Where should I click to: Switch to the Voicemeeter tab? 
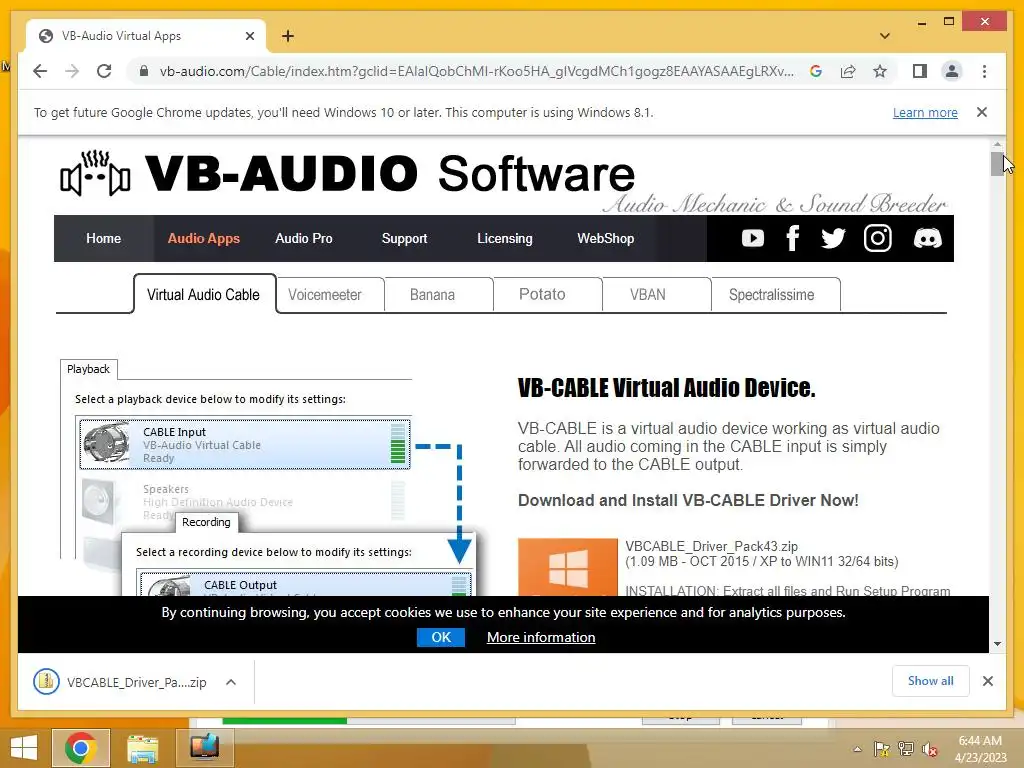(x=329, y=295)
